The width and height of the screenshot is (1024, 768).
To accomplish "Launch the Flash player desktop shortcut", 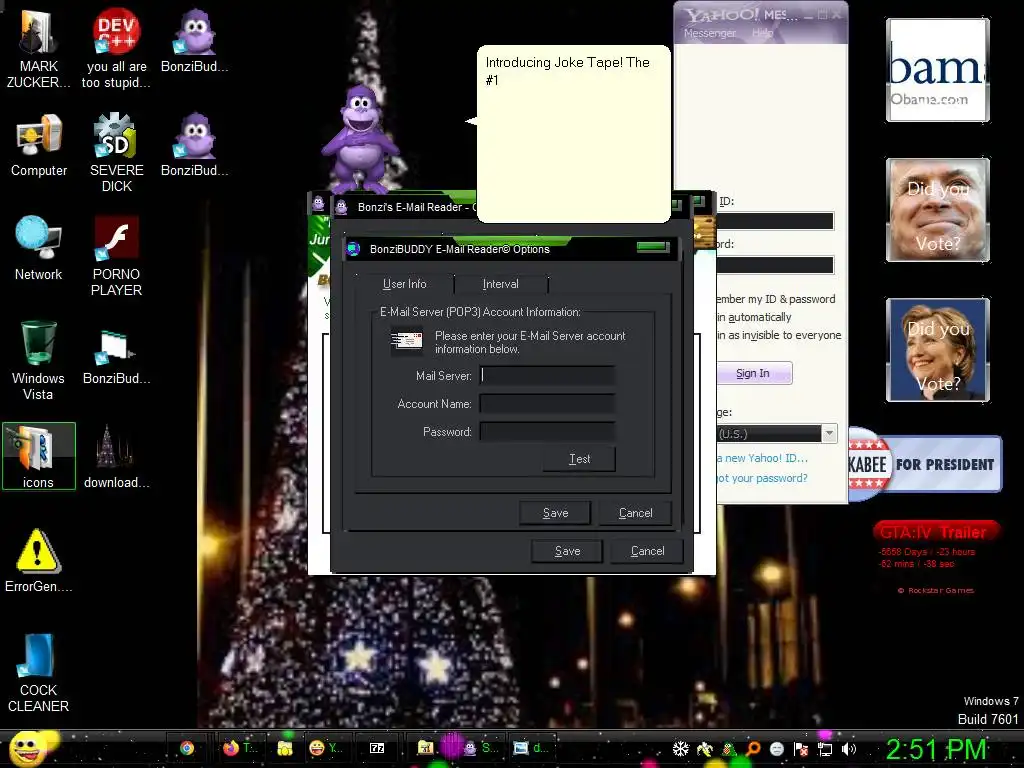I will tap(116, 256).
